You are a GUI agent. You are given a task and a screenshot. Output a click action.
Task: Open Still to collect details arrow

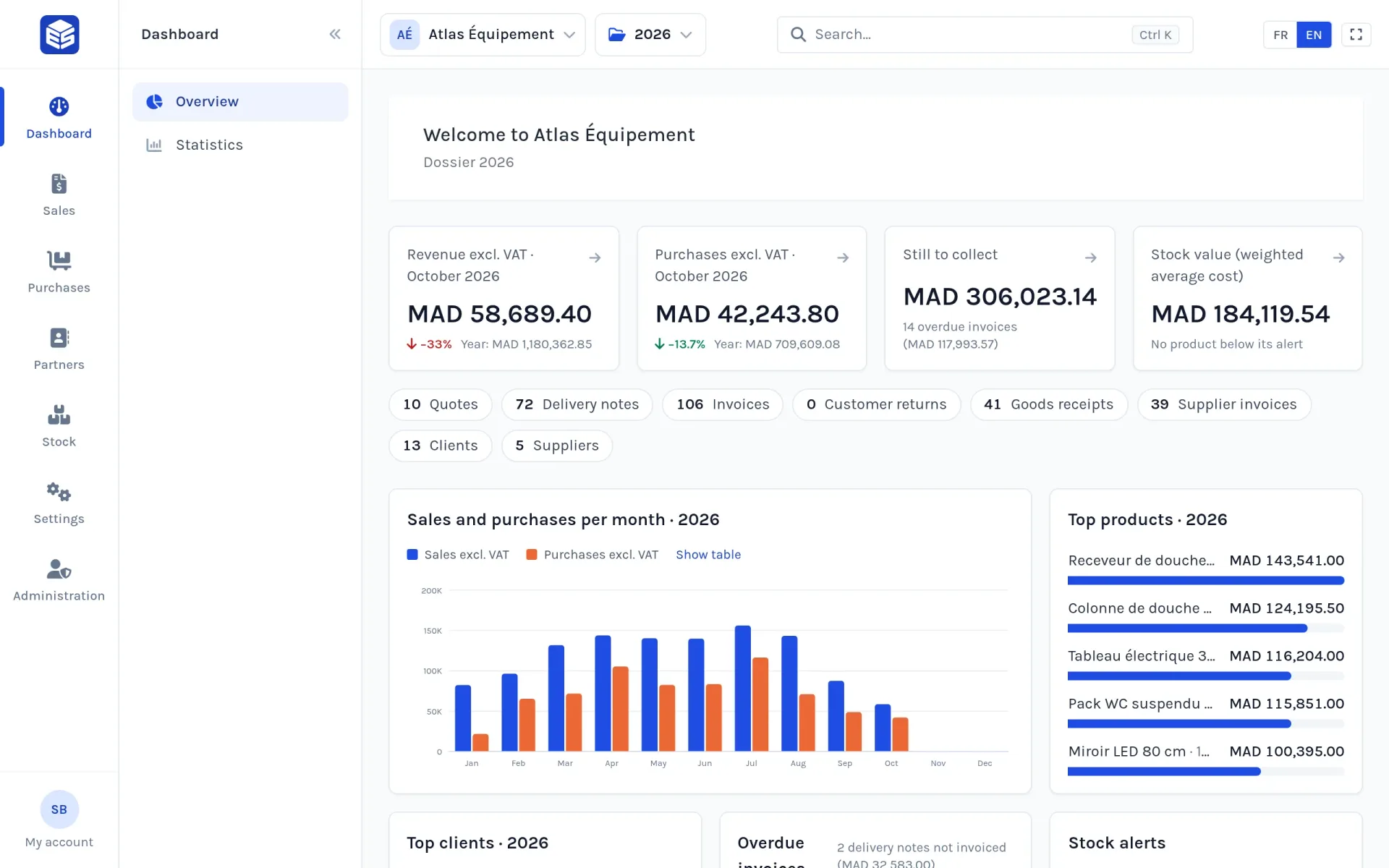pos(1091,258)
